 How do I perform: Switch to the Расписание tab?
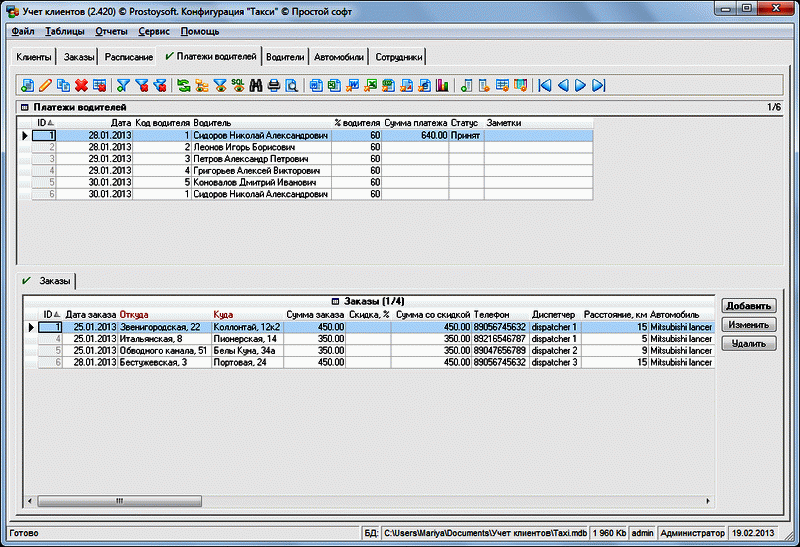point(129,57)
